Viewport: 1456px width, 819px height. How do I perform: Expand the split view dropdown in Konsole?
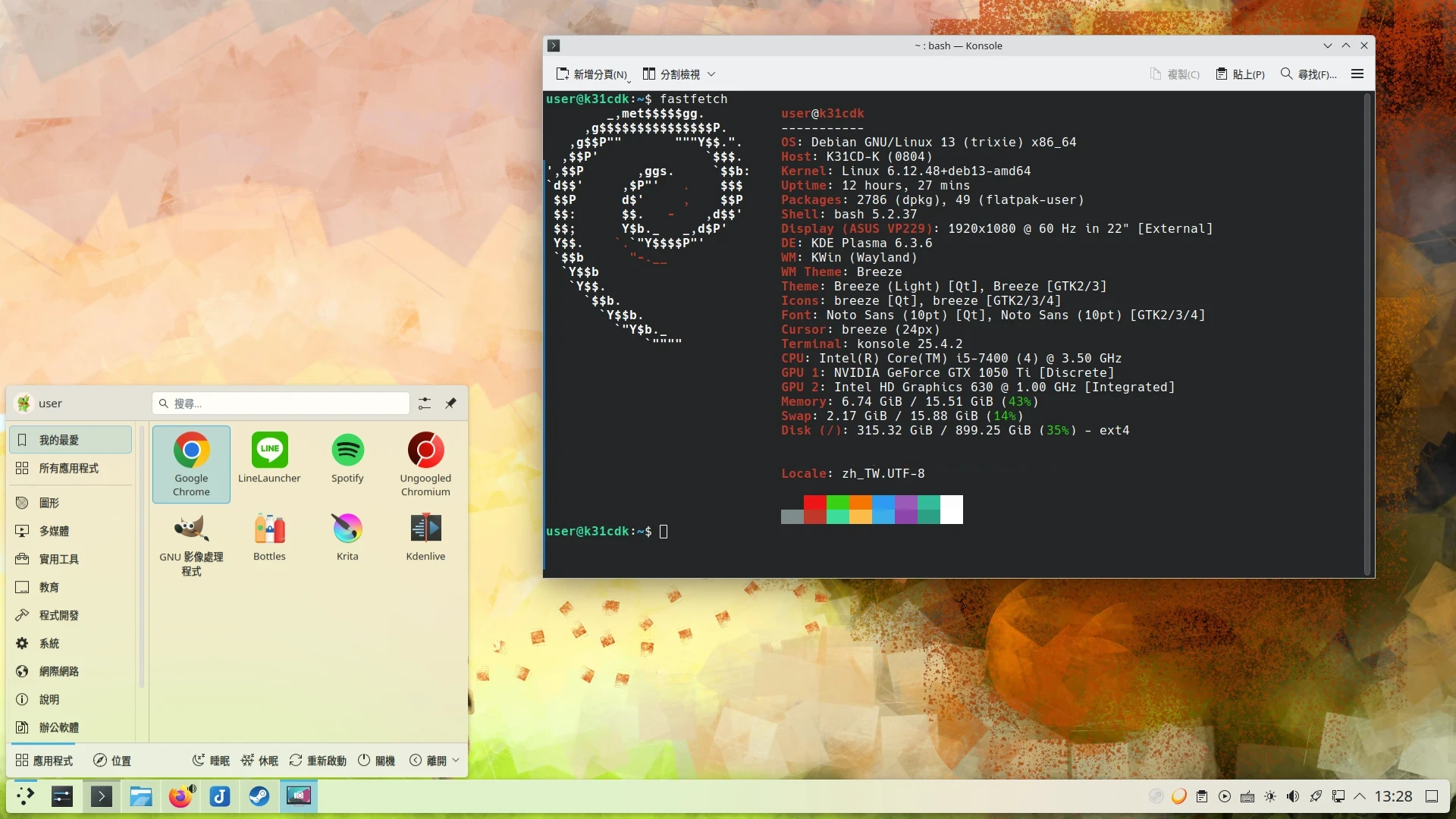coord(711,74)
